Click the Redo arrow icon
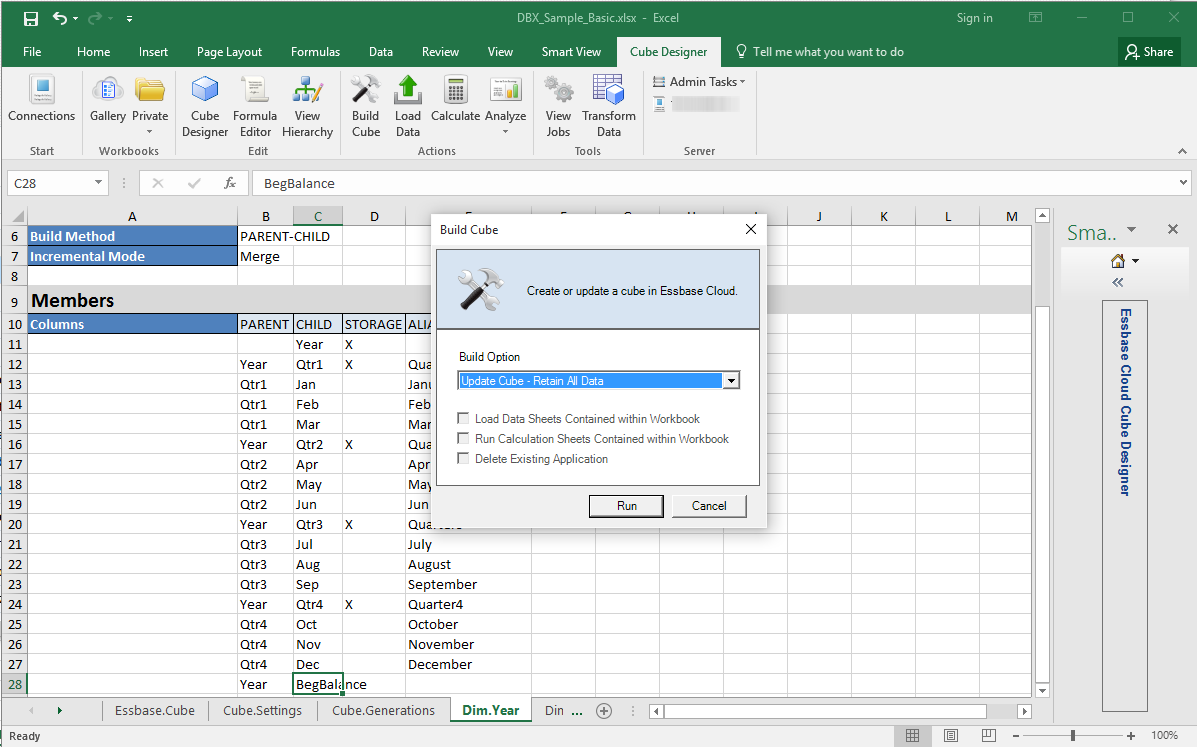The image size is (1197, 747). point(95,18)
